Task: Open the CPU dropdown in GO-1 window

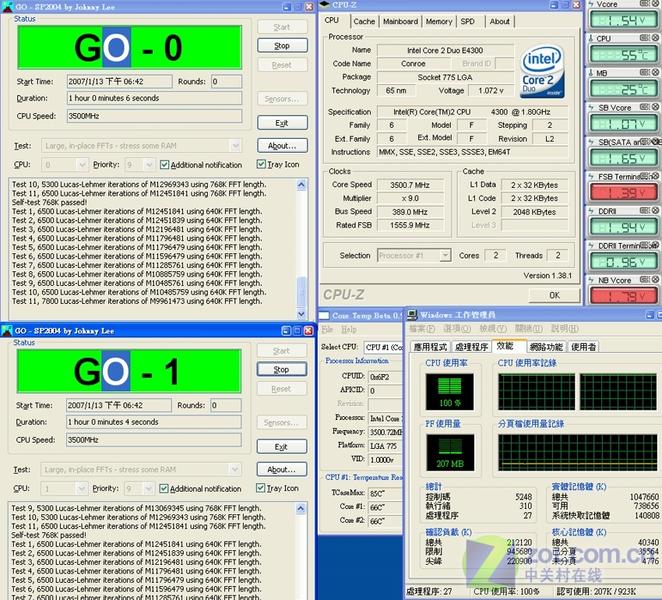Action: coord(81,489)
